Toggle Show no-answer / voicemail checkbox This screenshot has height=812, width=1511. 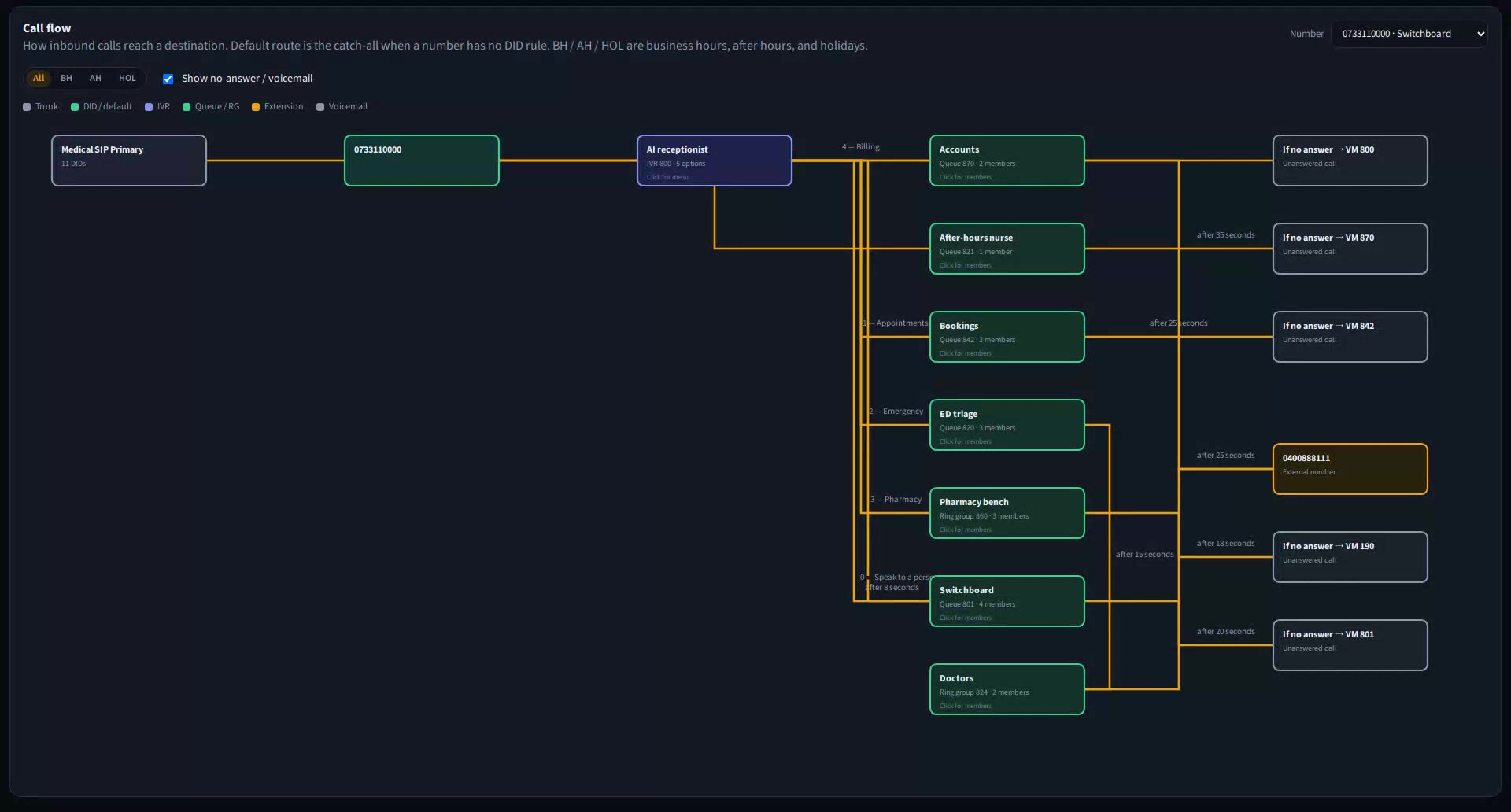(x=168, y=79)
